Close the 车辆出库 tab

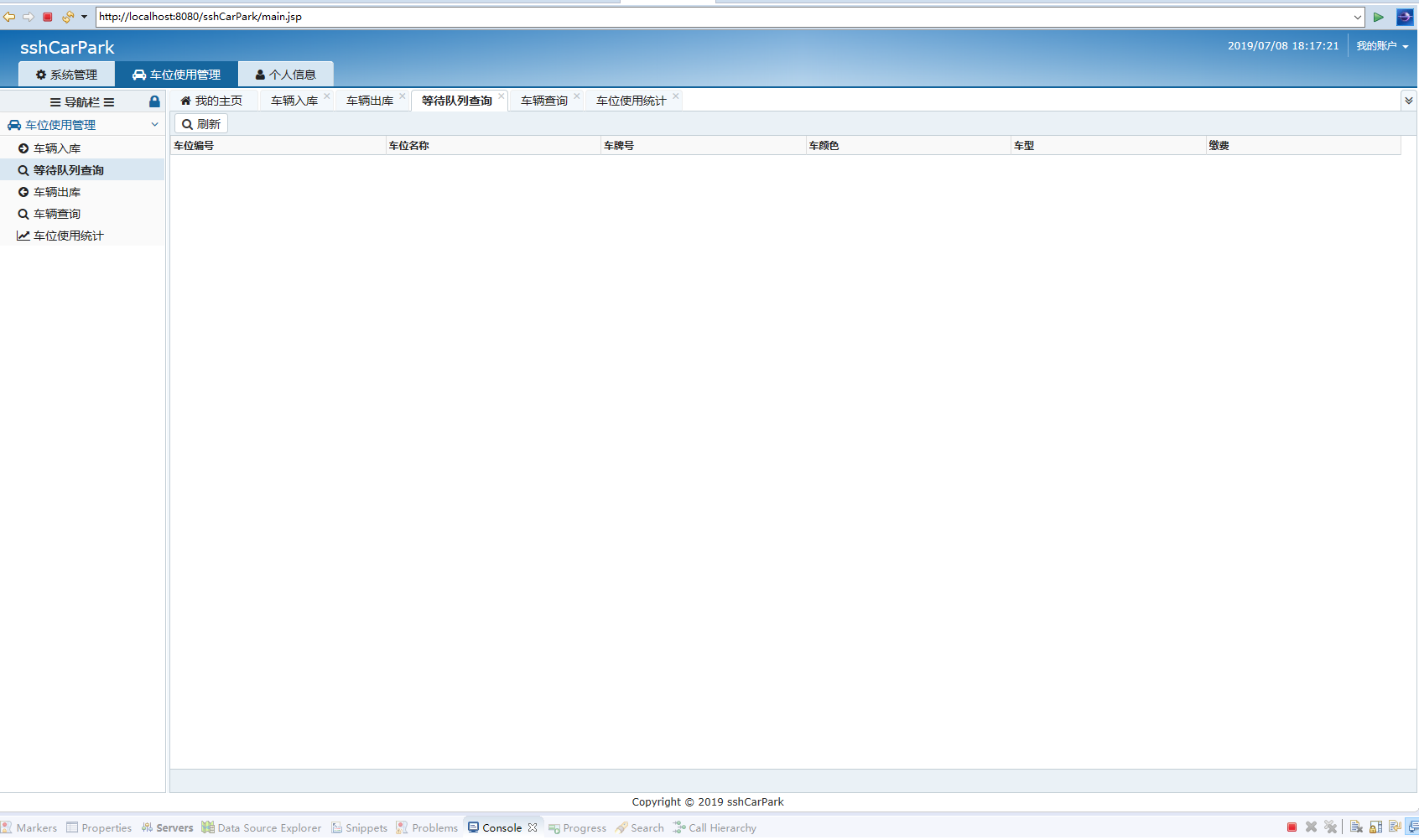pos(403,96)
